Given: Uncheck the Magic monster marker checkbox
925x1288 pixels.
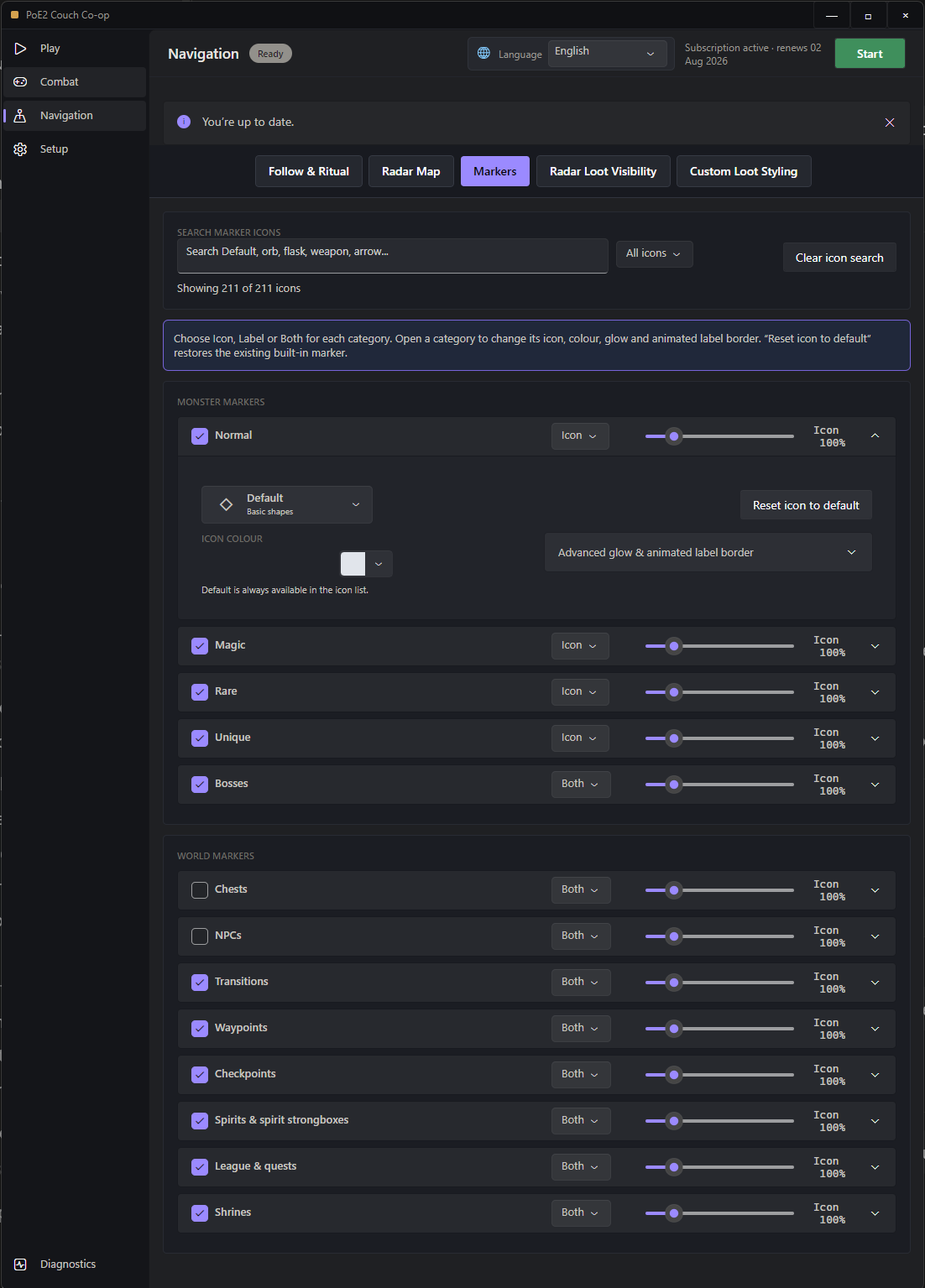Looking at the screenshot, I should [x=200, y=646].
